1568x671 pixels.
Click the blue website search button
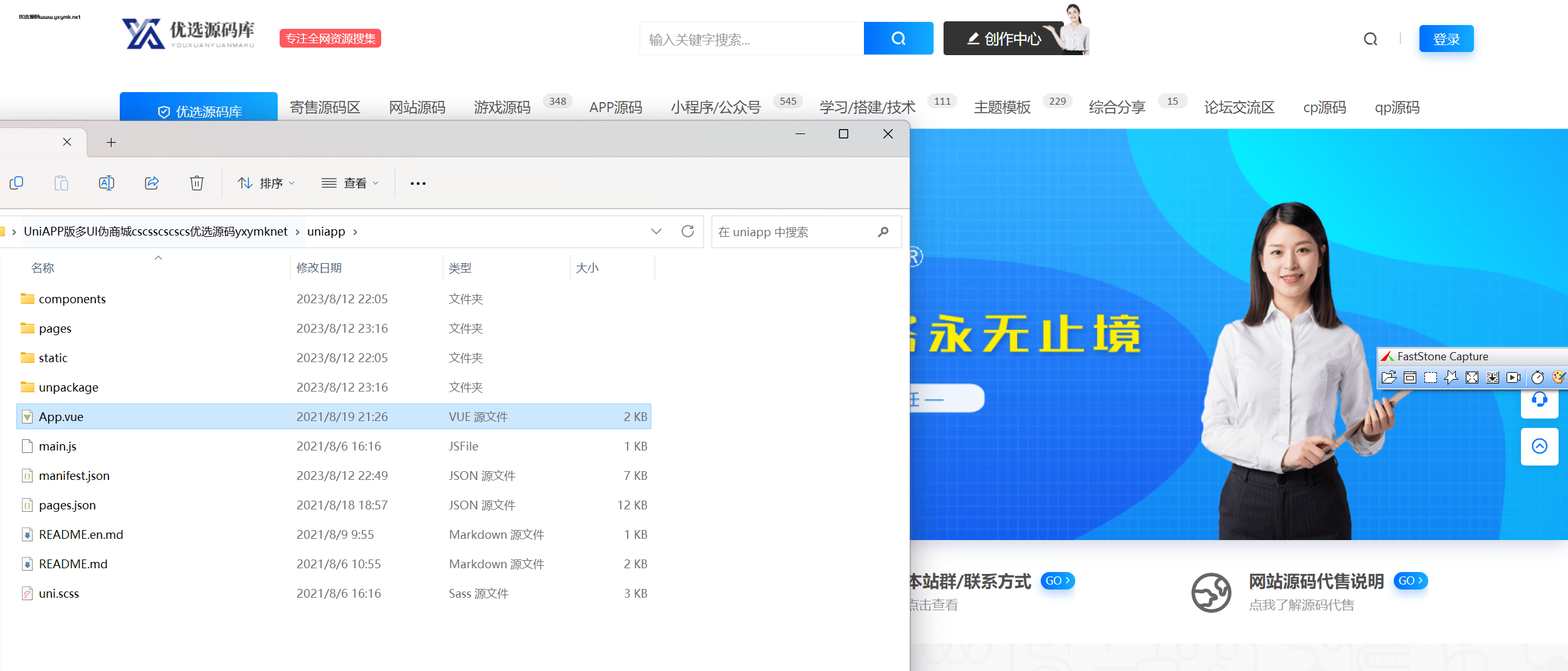(x=898, y=38)
